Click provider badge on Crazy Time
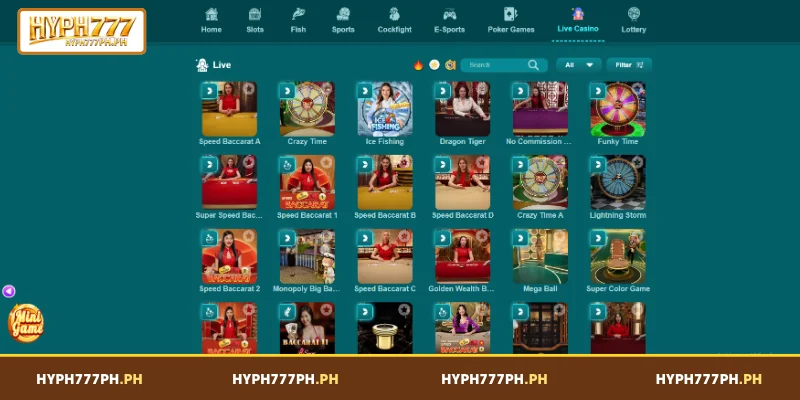This screenshot has width=800, height=400. [x=287, y=91]
